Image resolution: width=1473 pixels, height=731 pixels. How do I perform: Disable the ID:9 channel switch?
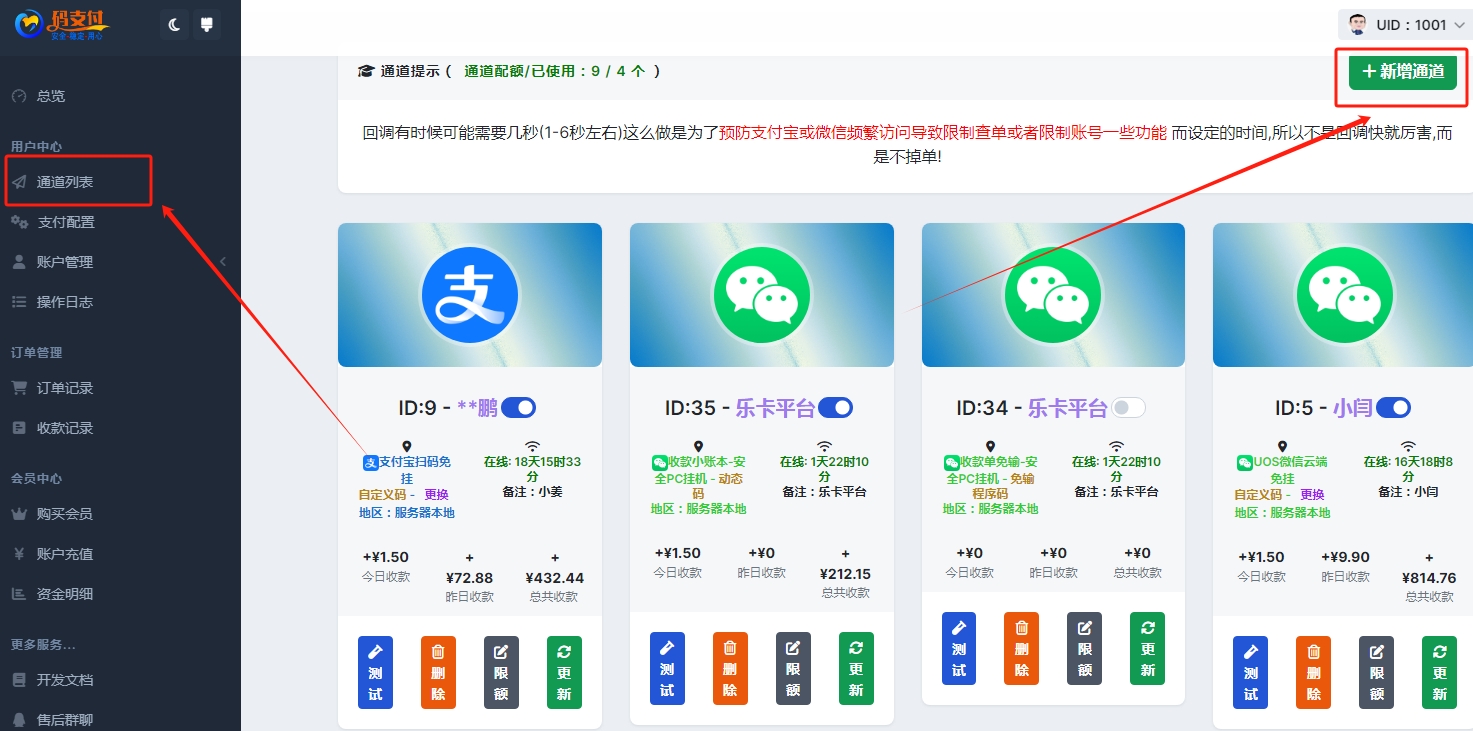coord(518,407)
